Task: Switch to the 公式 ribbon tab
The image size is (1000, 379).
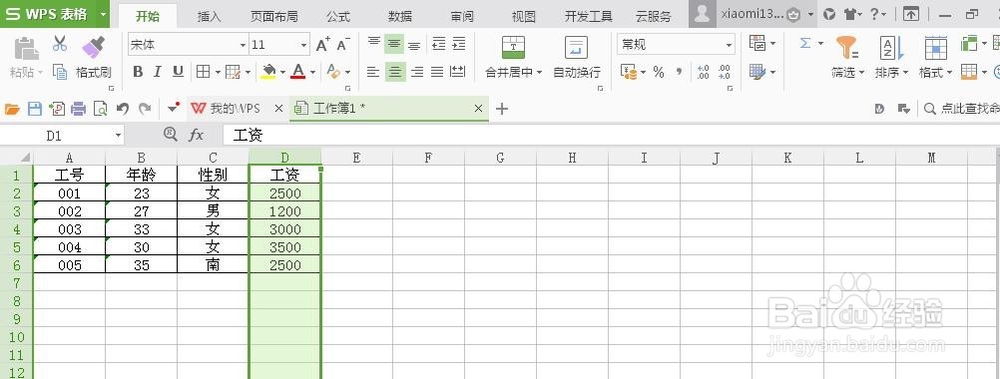Action: 338,17
